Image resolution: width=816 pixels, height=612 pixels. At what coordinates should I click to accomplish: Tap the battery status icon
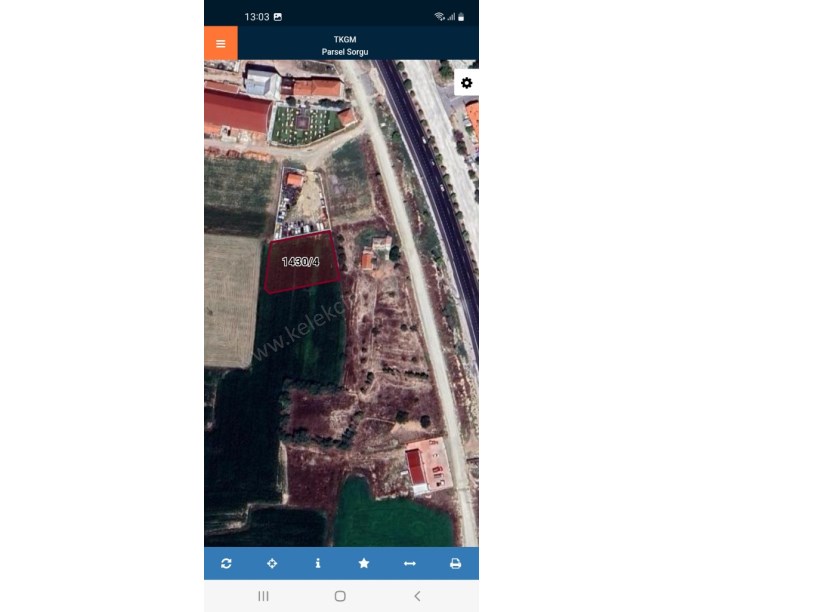coord(461,17)
